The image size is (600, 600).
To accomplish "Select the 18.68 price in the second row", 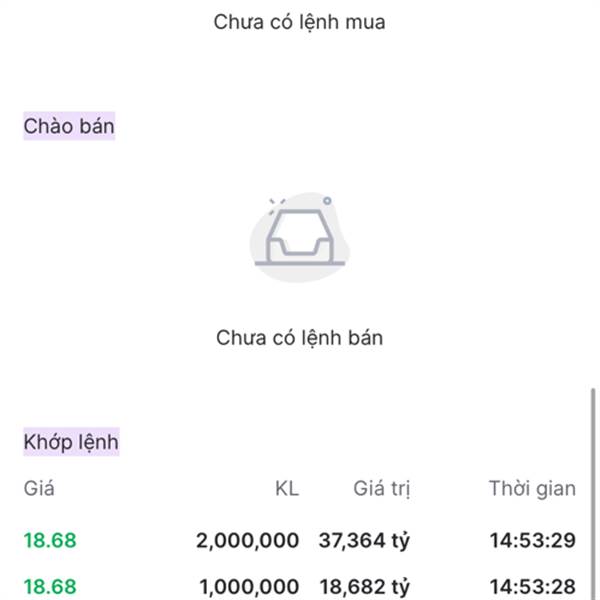I will coord(50,587).
